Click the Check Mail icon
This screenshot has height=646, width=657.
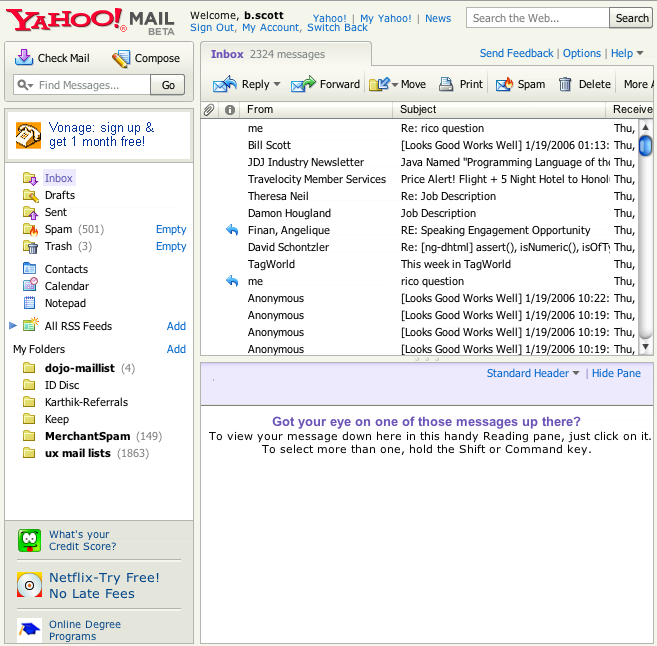click(x=24, y=58)
